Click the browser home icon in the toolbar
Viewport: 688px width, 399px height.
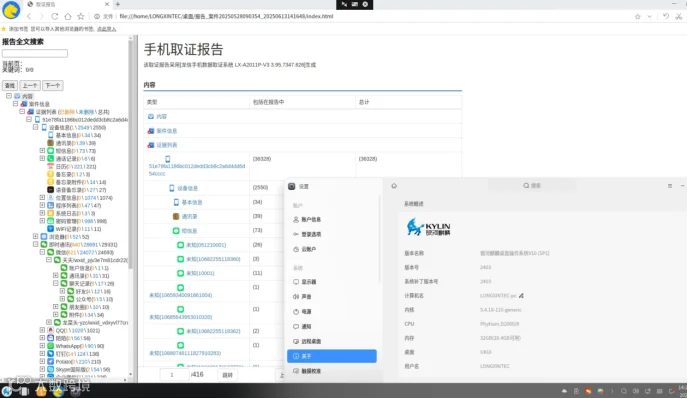[x=68, y=16]
